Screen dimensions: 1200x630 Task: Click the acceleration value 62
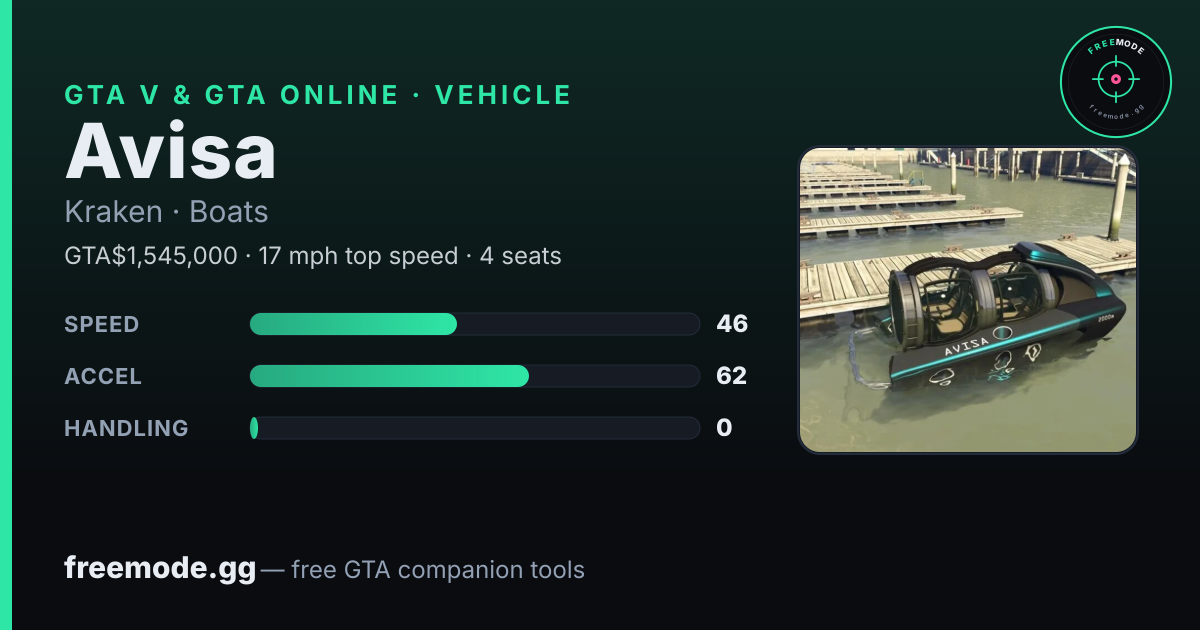(x=732, y=376)
